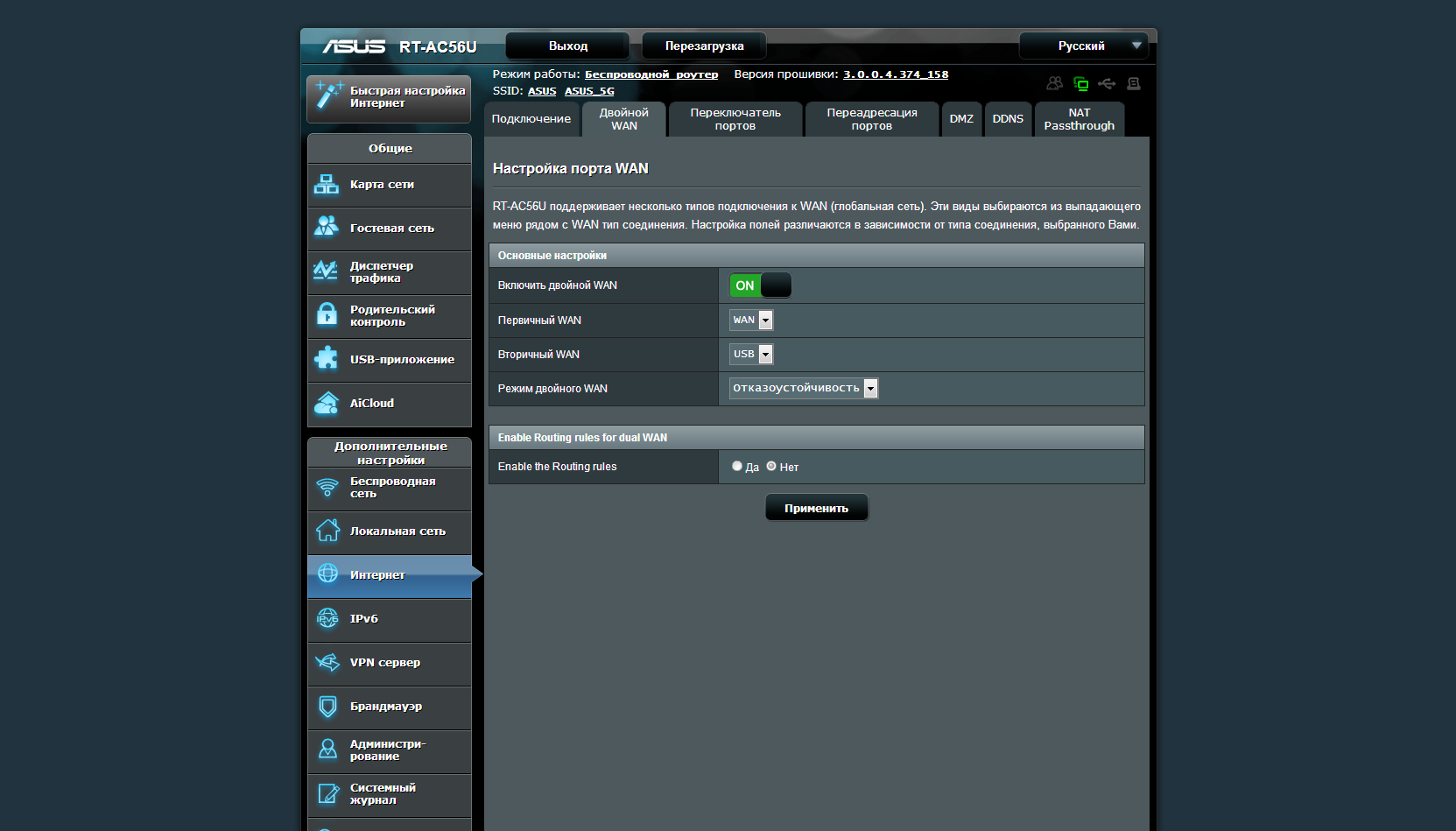Open the Первичный WAN dropdown
Image resolution: width=1456 pixels, height=831 pixels.
click(751, 320)
